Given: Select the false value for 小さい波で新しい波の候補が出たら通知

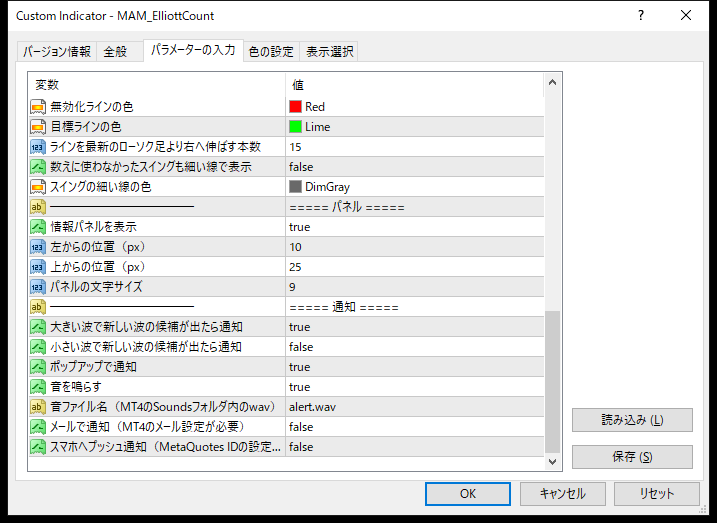Looking at the screenshot, I should 301,347.
